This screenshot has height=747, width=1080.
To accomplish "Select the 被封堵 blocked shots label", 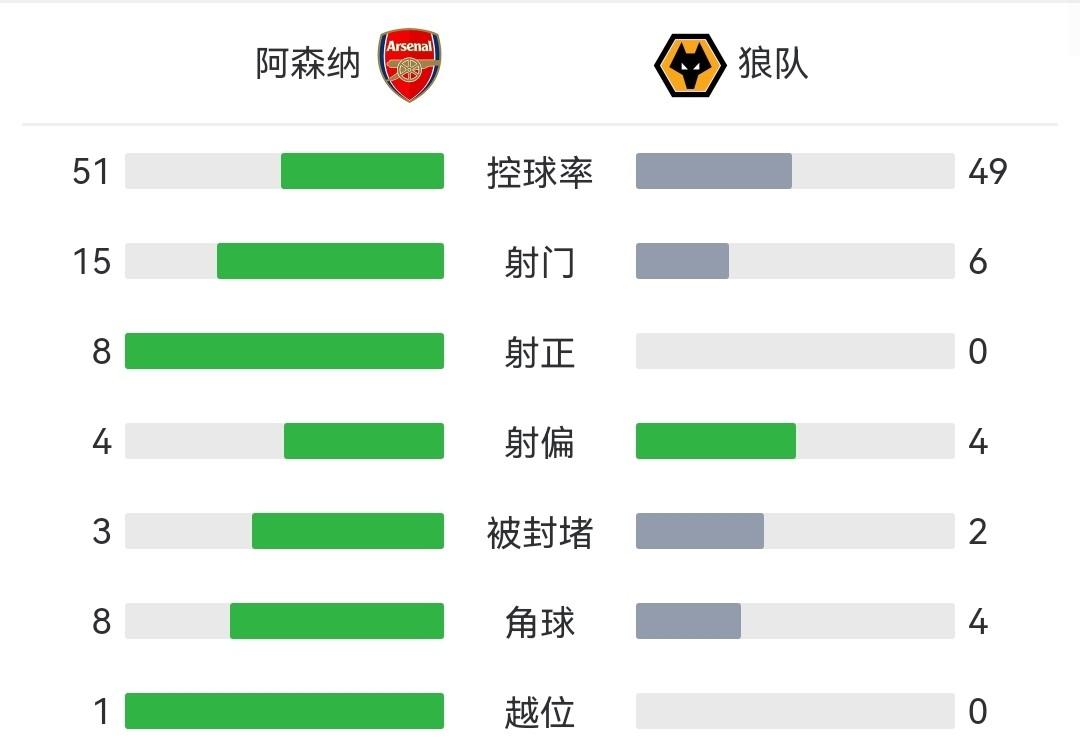I will point(540,532).
